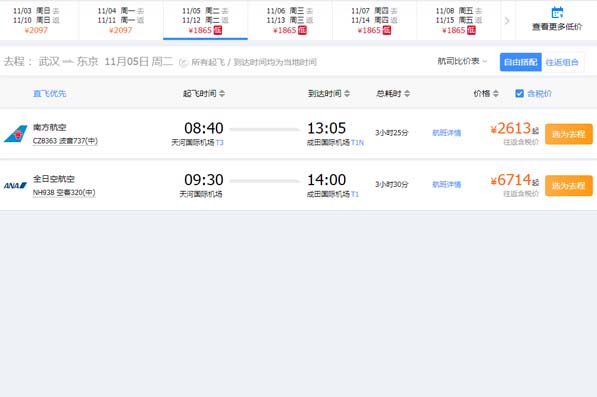This screenshot has width=597, height=397.
Task: Select the 11/05 – 11/12 date tab
Action: pyautogui.click(x=205, y=20)
